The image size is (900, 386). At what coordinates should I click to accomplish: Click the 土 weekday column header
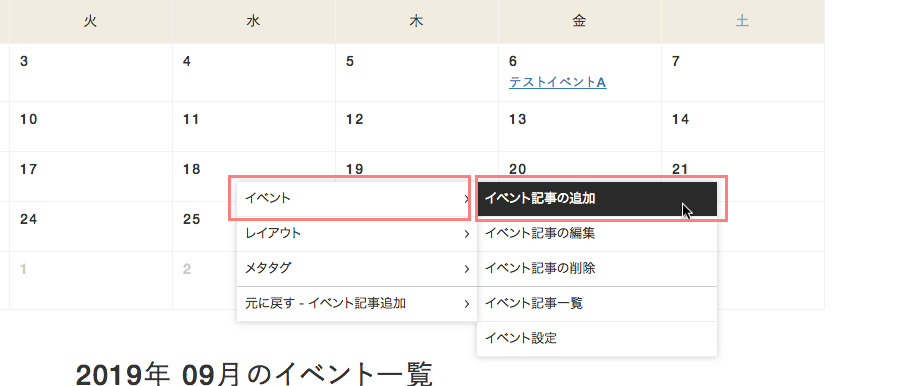[742, 22]
